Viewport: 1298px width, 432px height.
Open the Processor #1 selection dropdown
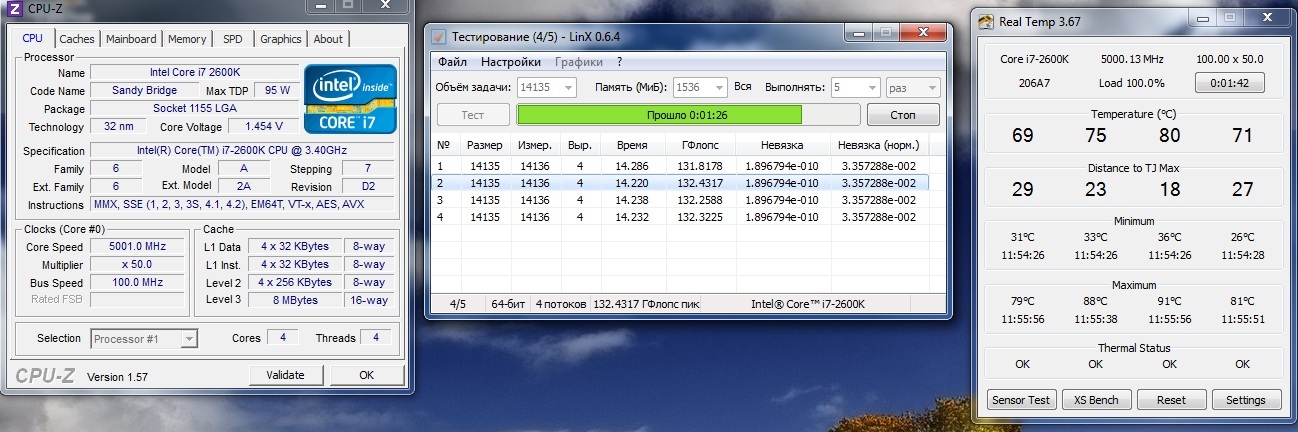click(188, 339)
